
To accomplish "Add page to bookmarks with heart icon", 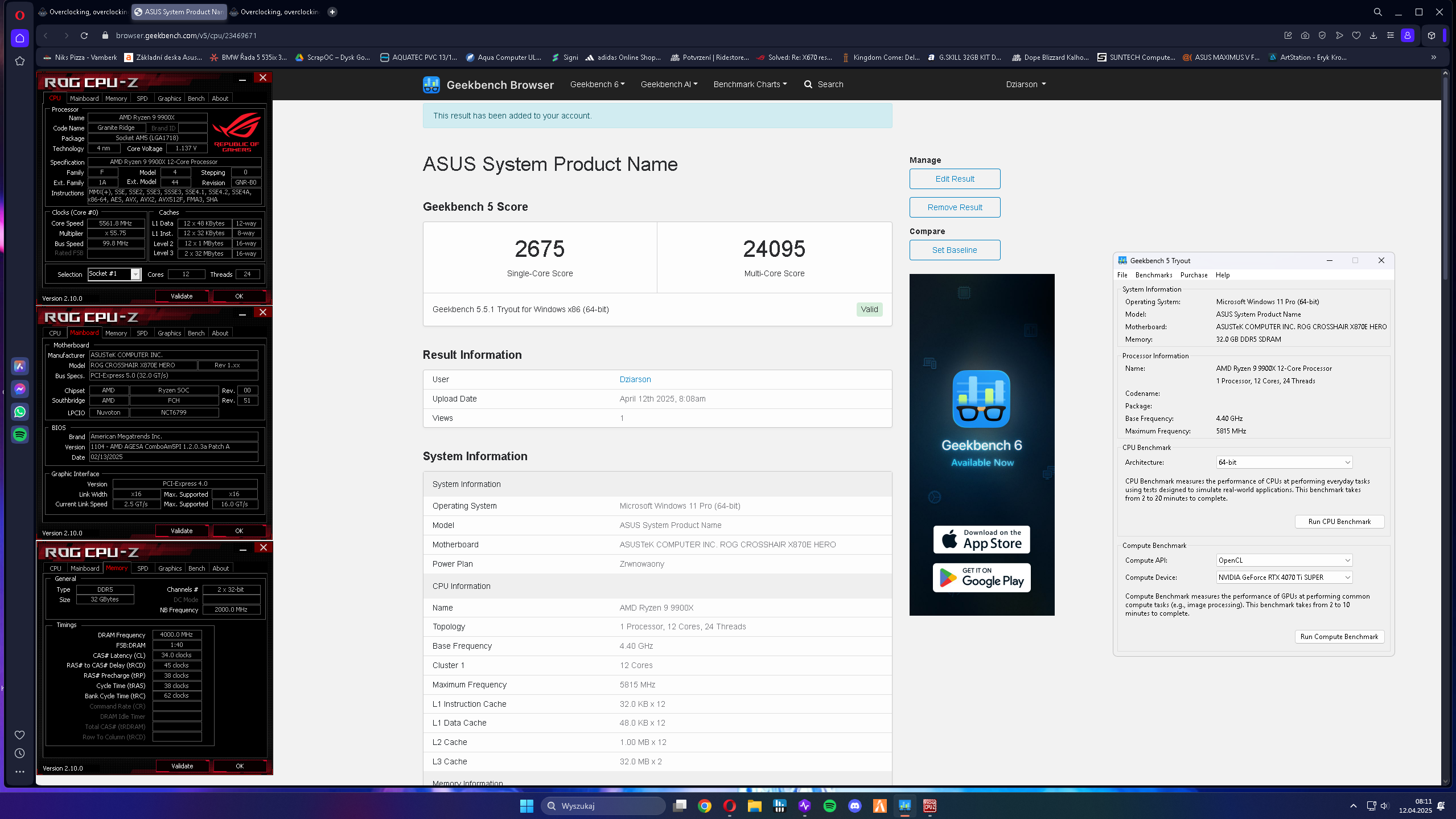I will (1356, 35).
